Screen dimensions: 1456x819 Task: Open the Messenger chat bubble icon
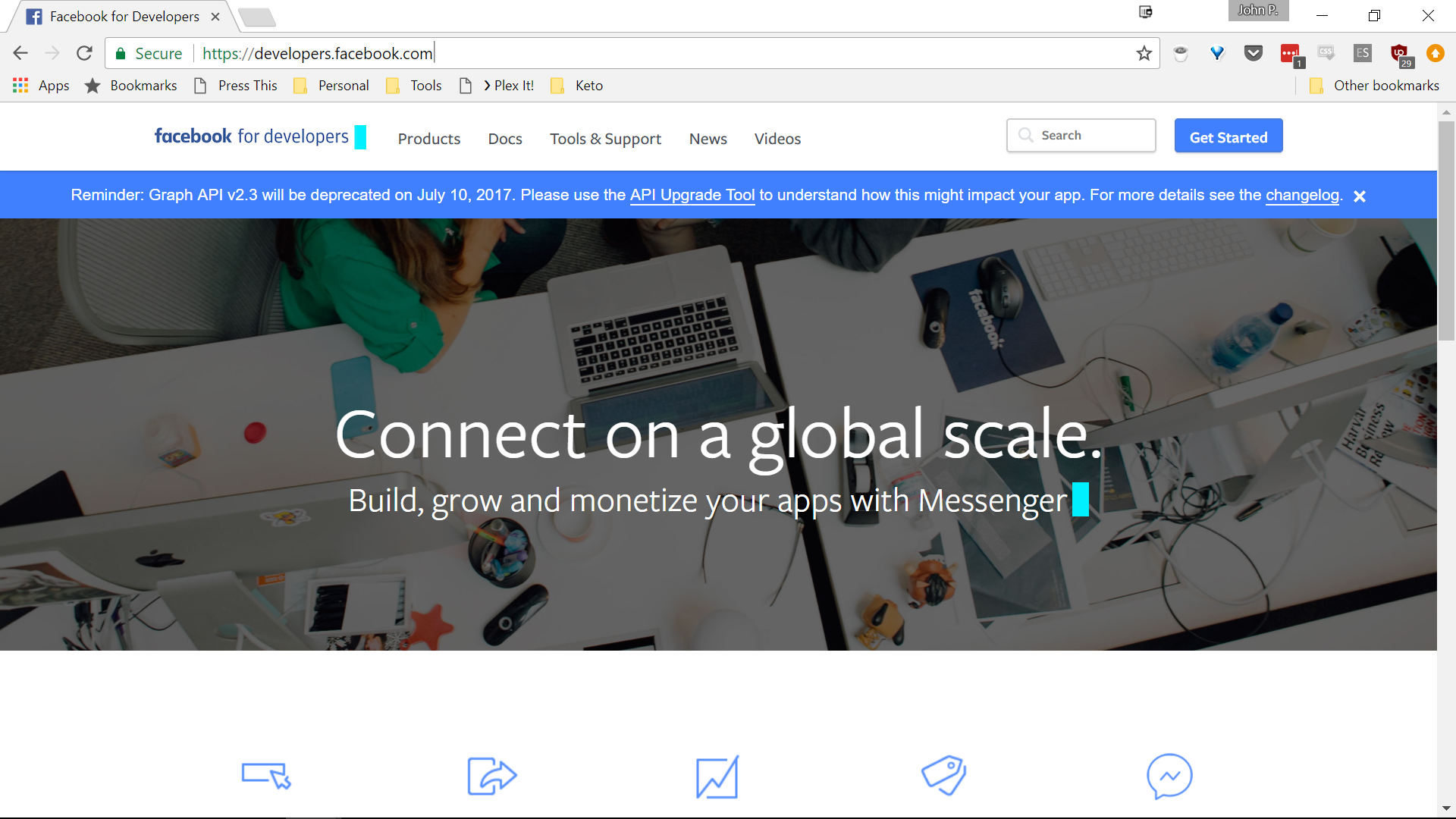(1169, 776)
